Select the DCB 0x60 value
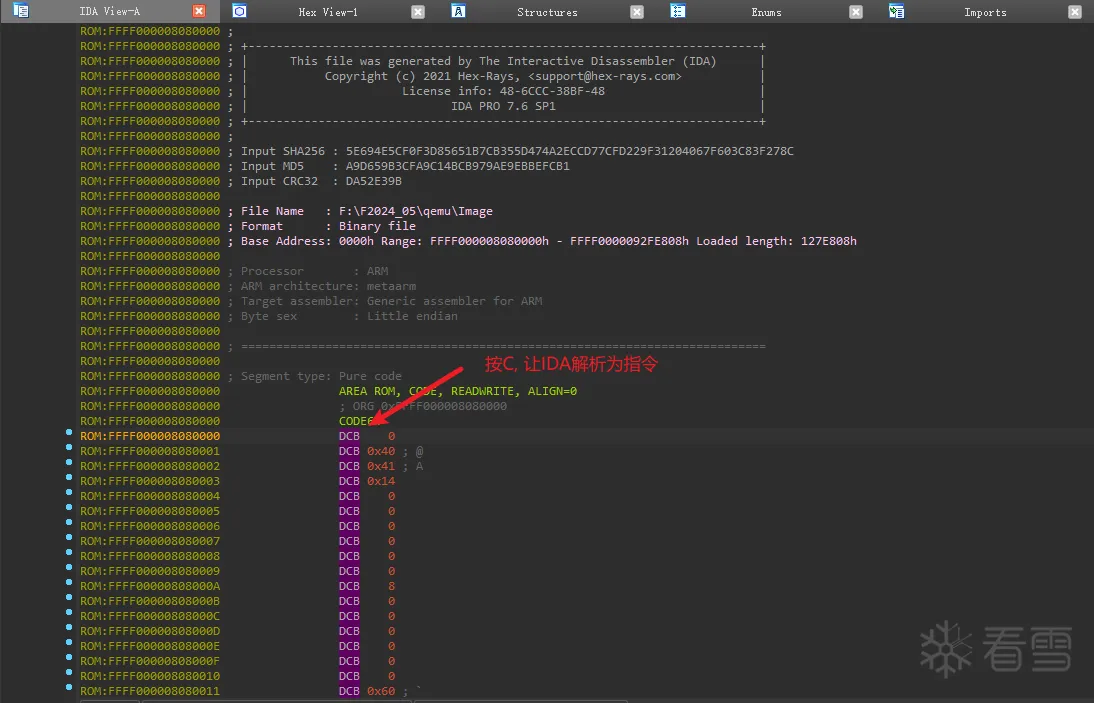This screenshot has width=1094, height=703. click(x=381, y=691)
